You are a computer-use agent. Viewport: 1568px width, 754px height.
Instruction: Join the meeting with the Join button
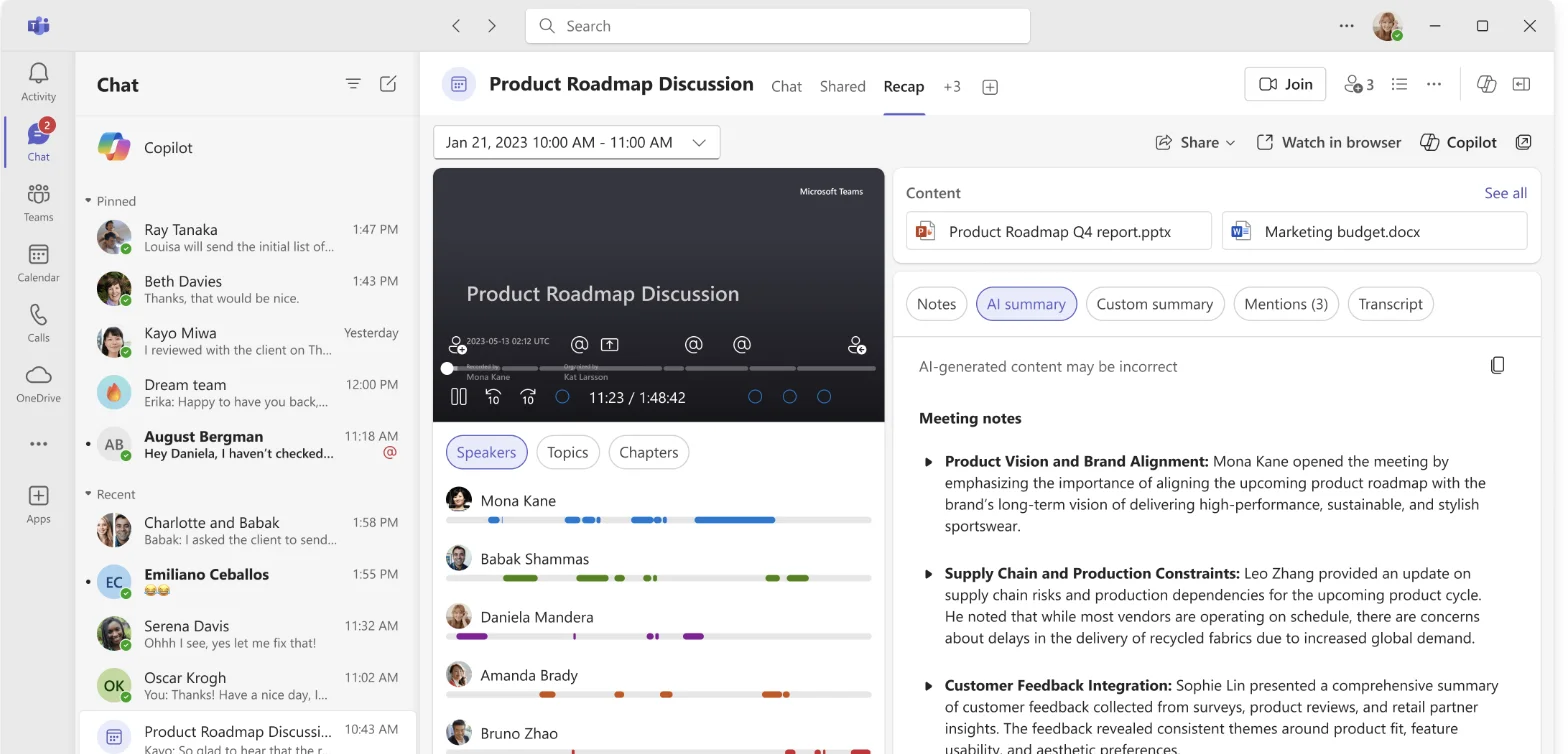point(1285,84)
